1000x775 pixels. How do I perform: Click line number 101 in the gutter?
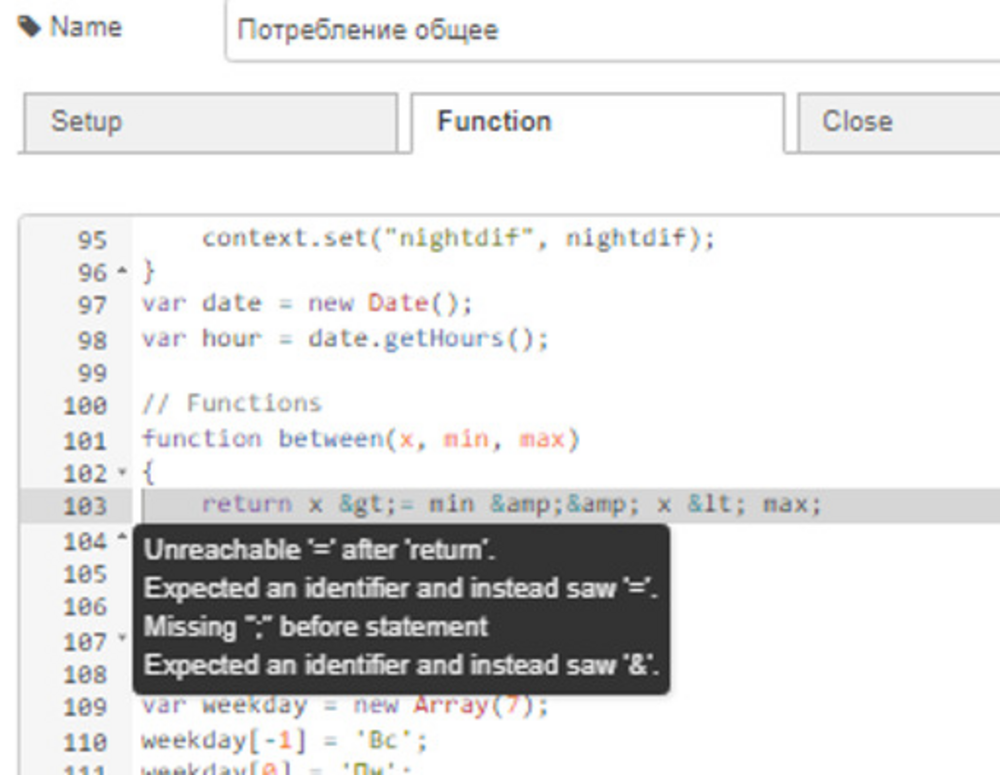85,441
